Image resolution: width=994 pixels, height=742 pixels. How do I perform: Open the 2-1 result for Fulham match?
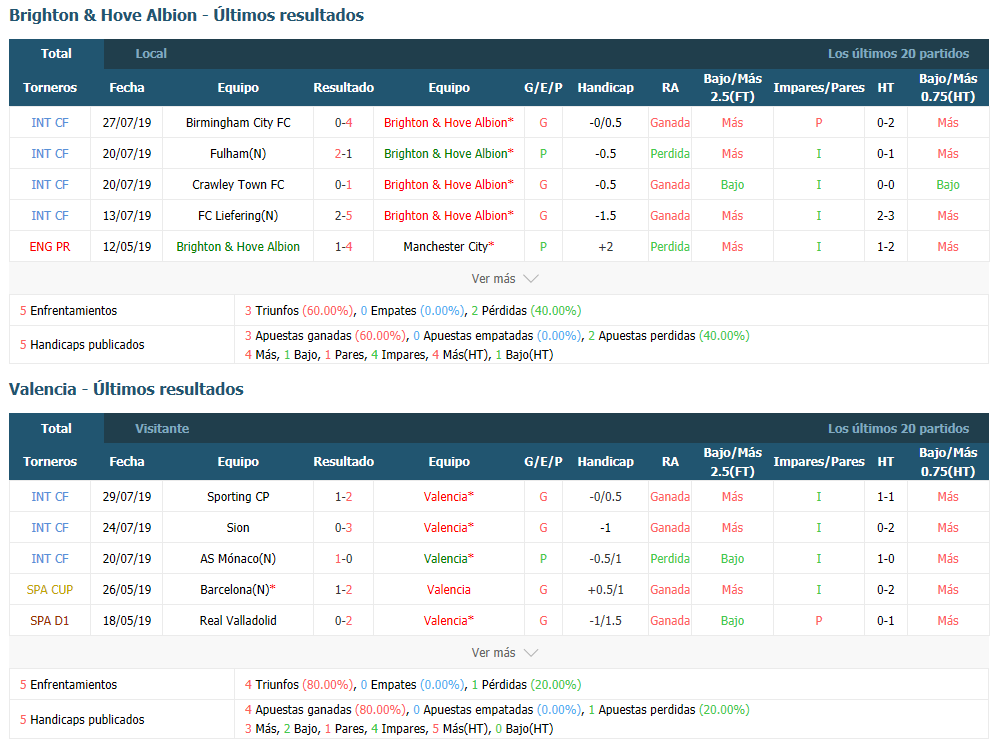click(x=343, y=153)
